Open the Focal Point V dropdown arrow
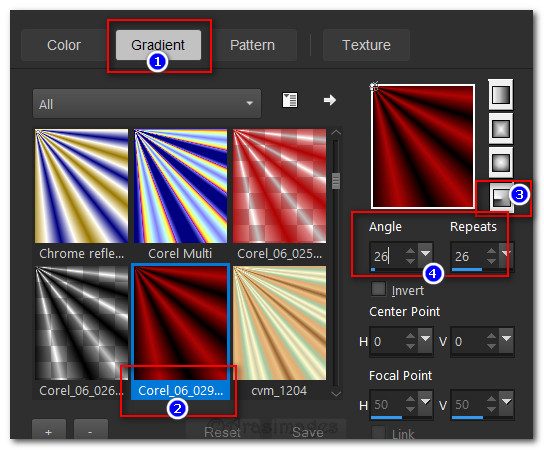This screenshot has width=544, height=450. (506, 404)
